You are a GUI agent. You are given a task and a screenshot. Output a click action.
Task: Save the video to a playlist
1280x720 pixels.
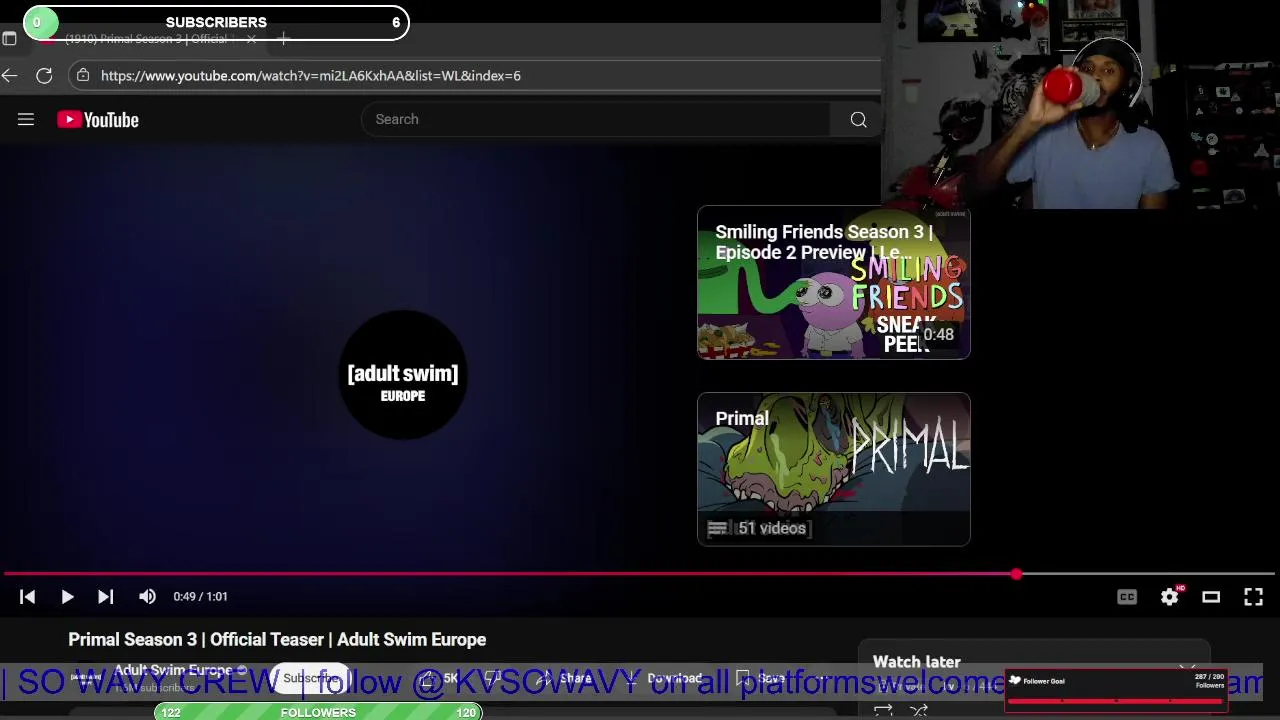[762, 678]
